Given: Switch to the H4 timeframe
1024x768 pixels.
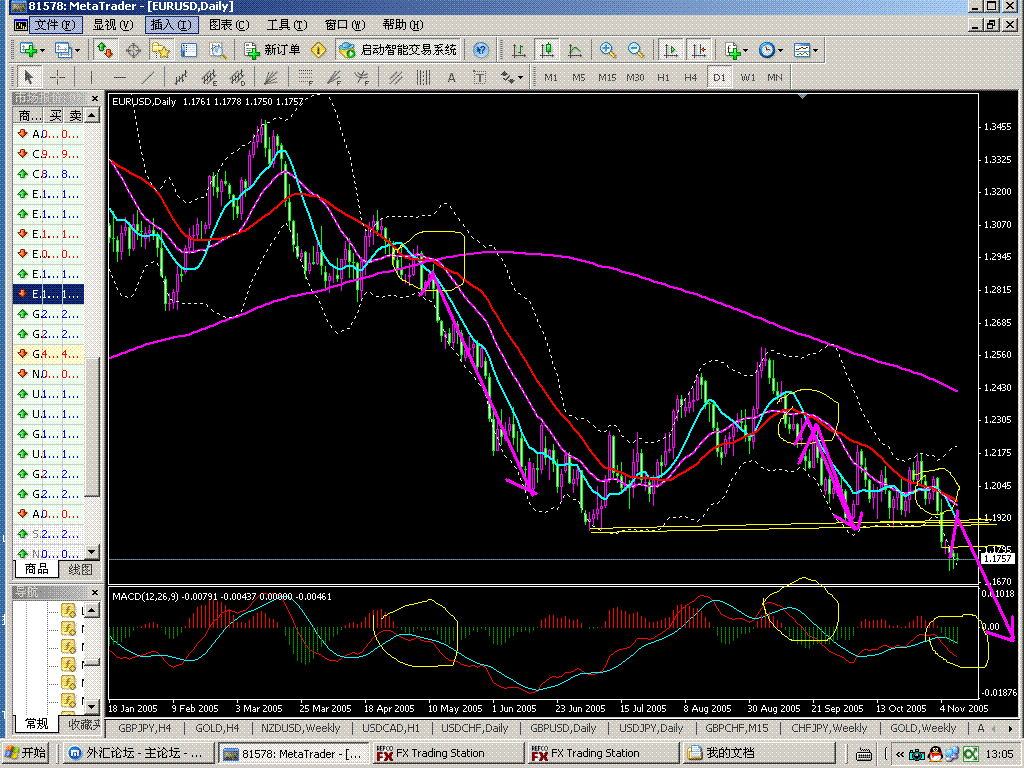Looking at the screenshot, I should (x=690, y=77).
